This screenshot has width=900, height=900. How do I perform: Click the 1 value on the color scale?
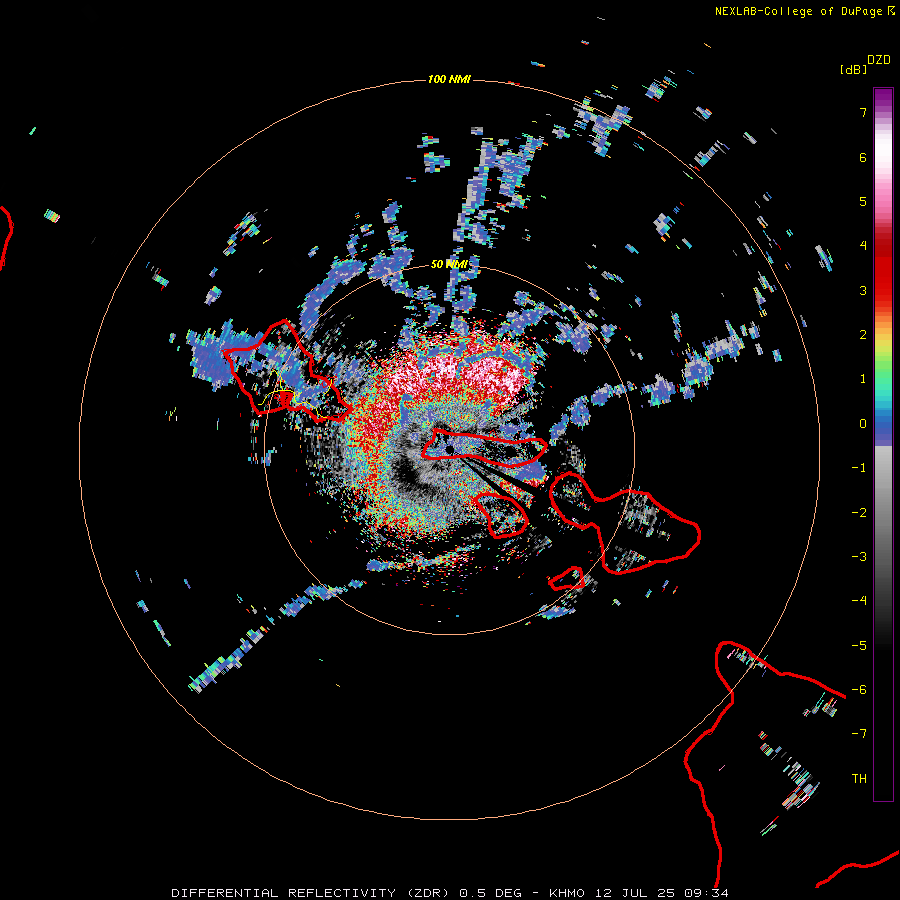click(x=863, y=379)
